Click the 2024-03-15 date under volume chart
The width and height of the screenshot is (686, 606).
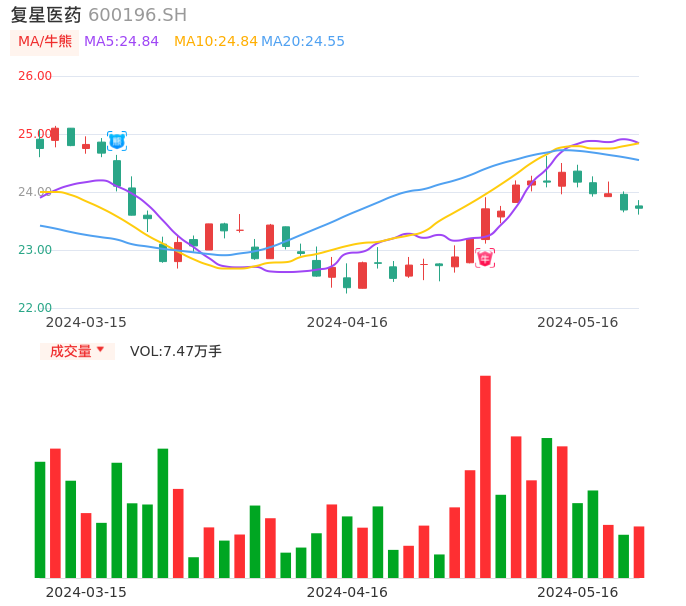coord(86,592)
